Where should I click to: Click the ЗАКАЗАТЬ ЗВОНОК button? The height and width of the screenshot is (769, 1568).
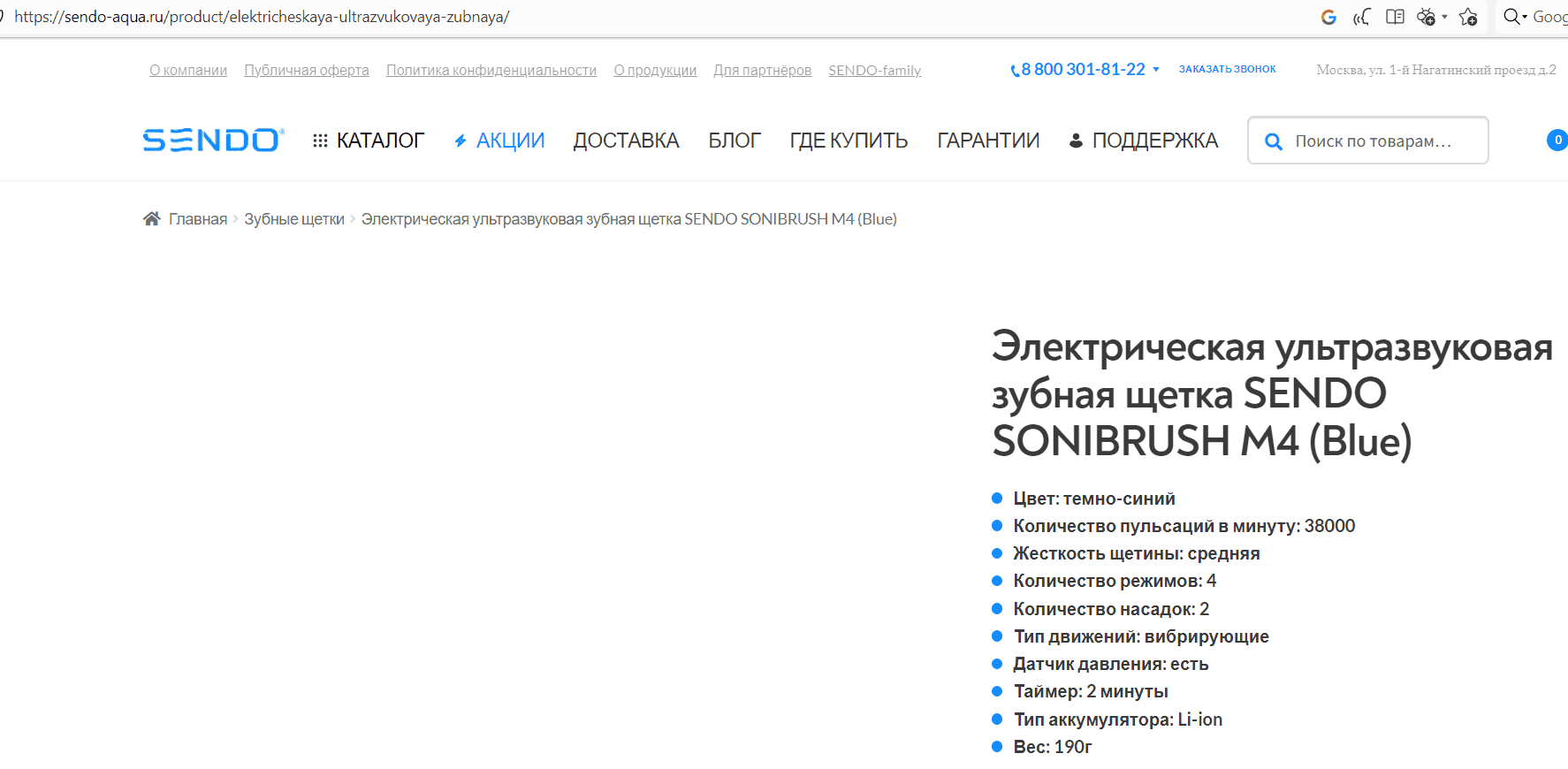[x=1227, y=69]
